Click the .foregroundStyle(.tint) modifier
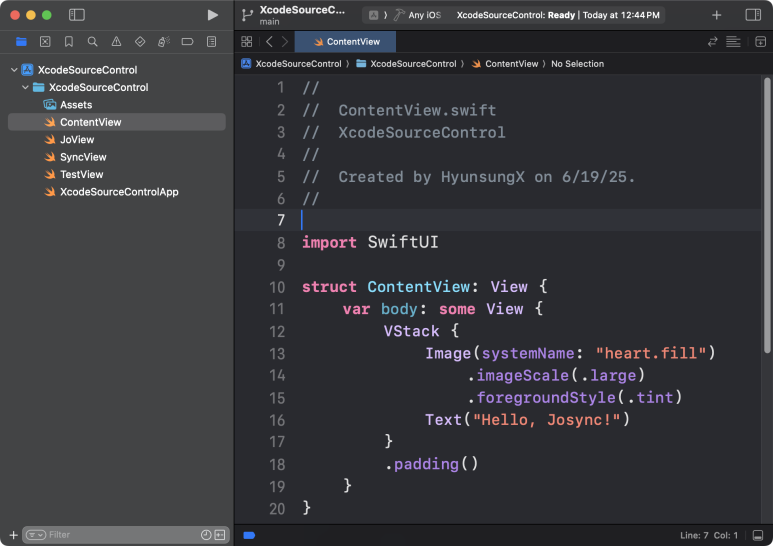 574,398
